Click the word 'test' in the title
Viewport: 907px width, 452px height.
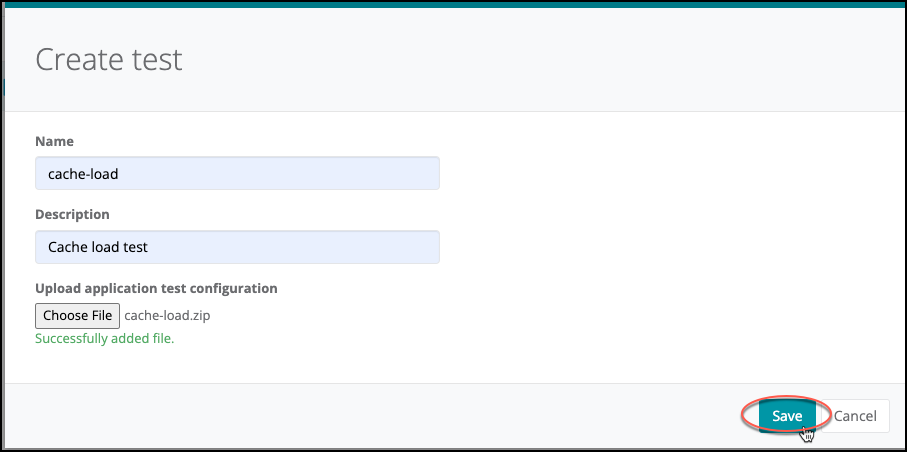click(157, 59)
